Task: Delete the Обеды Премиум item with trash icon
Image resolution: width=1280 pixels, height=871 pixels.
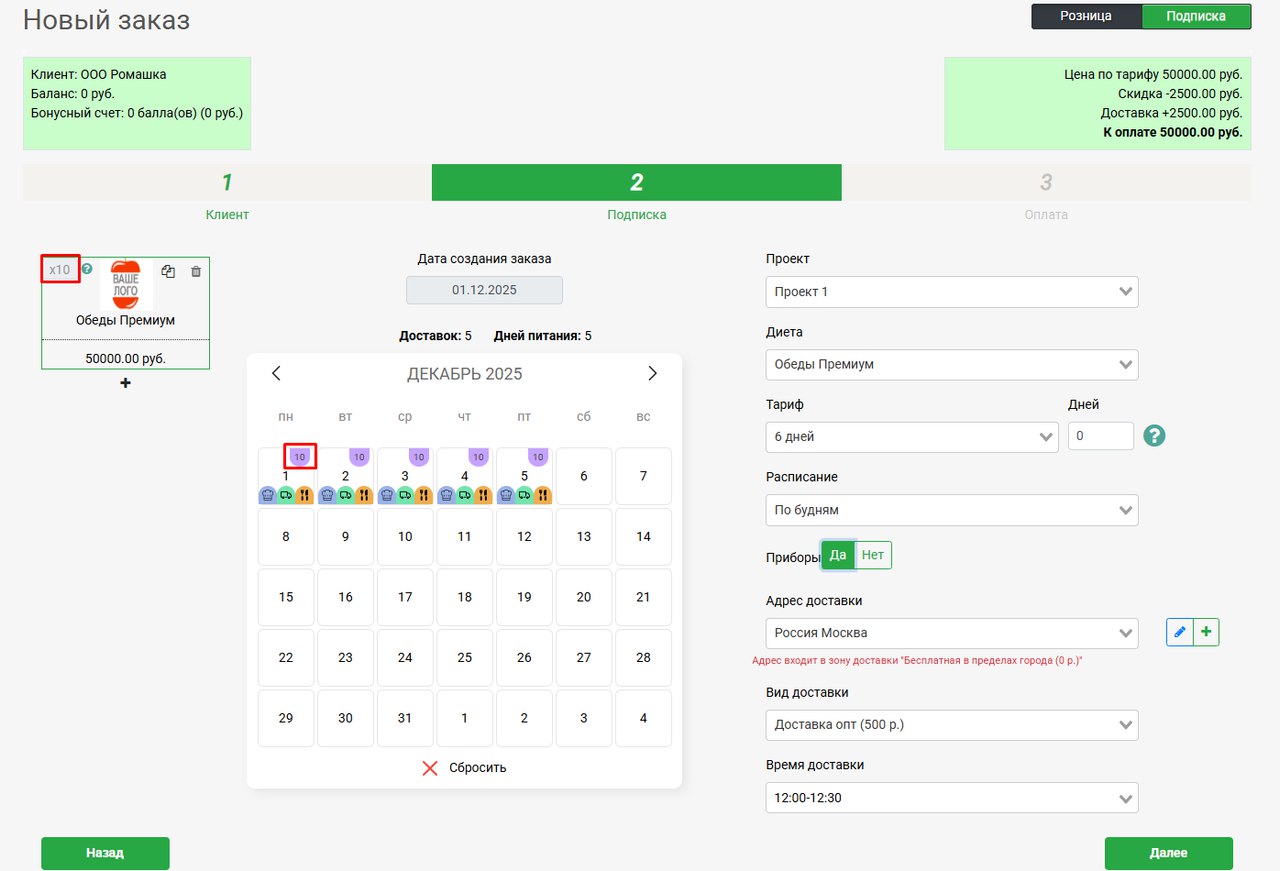Action: 196,271
